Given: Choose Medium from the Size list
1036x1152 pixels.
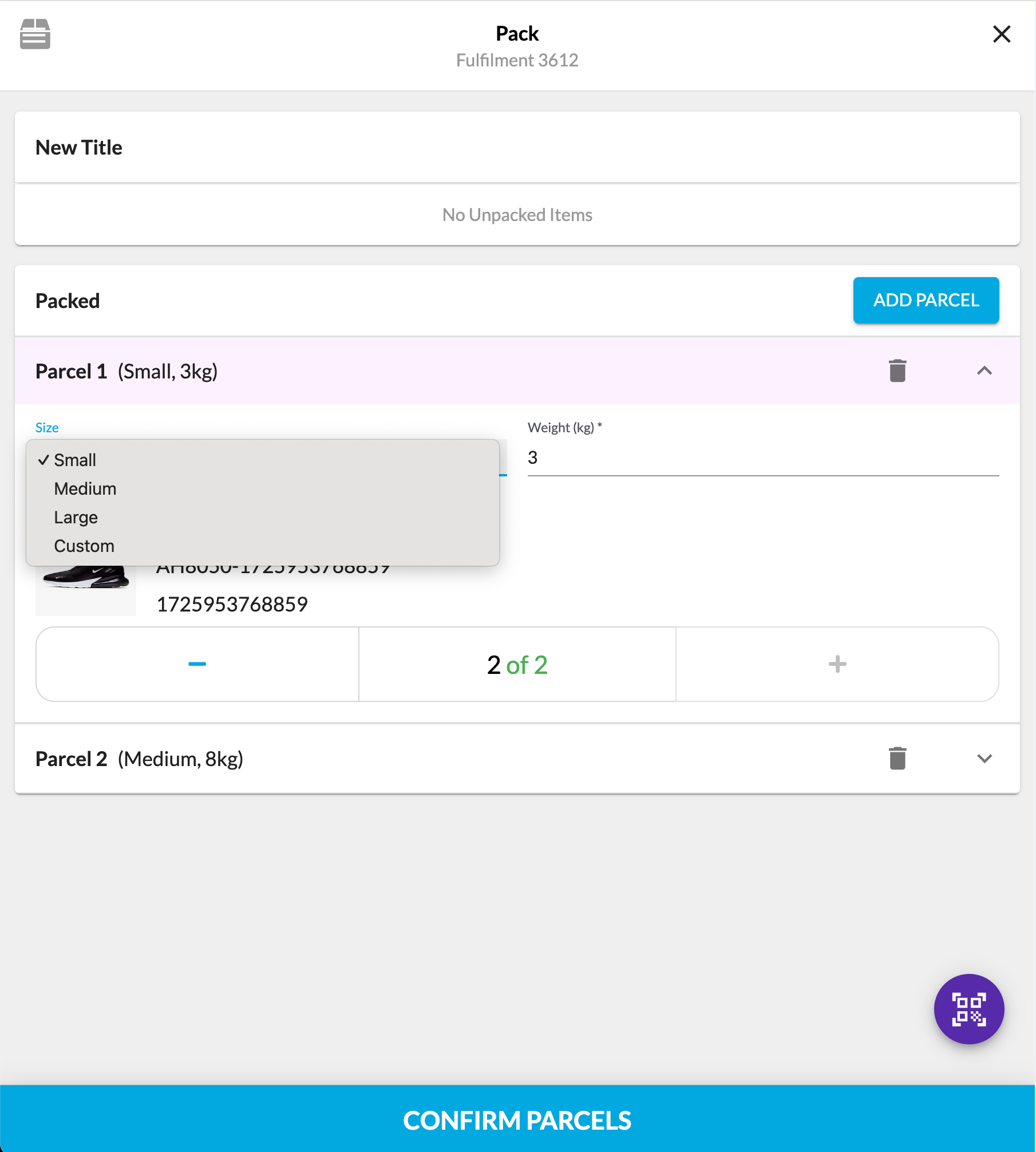Looking at the screenshot, I should [85, 489].
